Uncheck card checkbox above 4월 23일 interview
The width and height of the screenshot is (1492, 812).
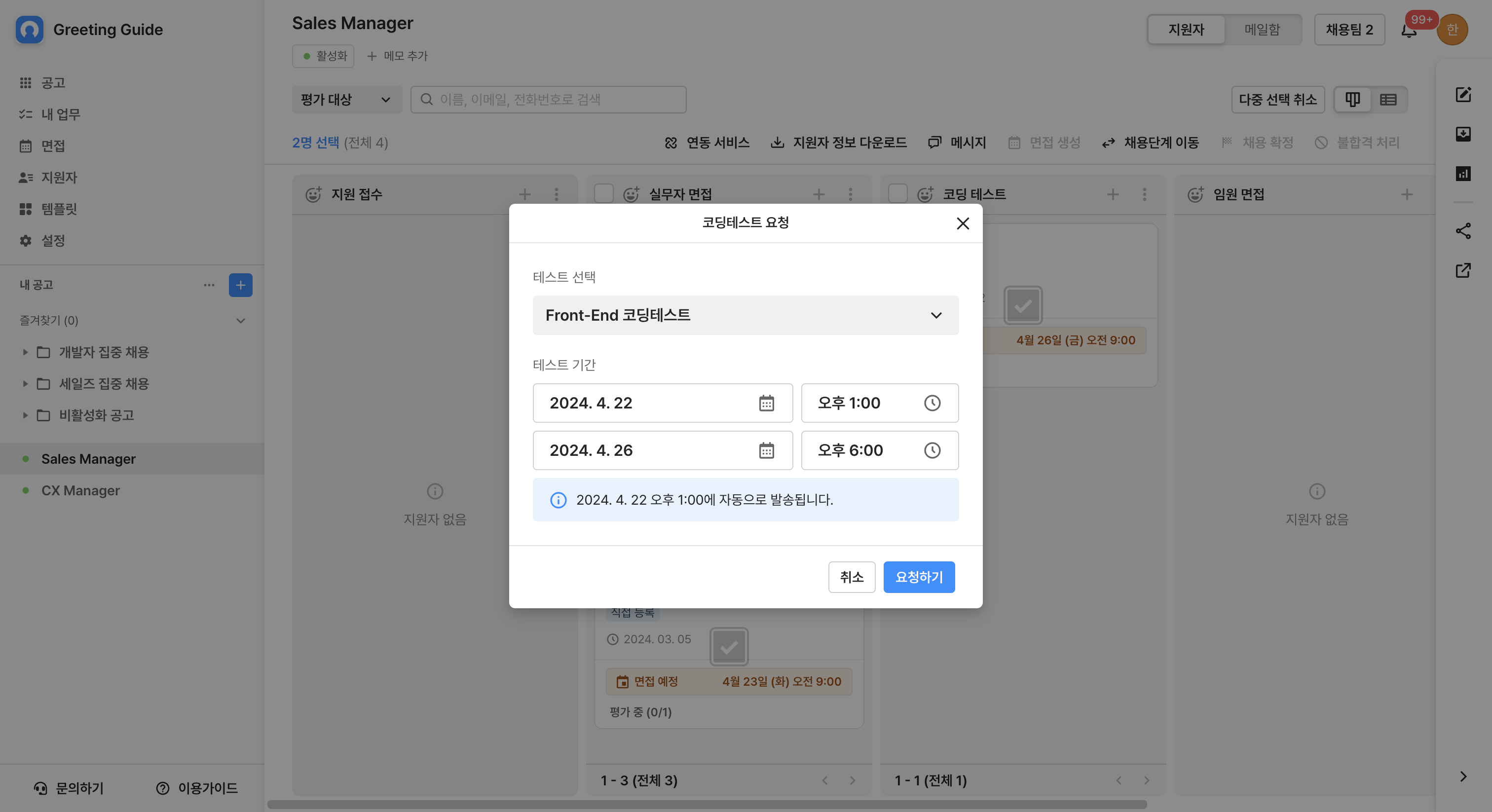(x=729, y=647)
